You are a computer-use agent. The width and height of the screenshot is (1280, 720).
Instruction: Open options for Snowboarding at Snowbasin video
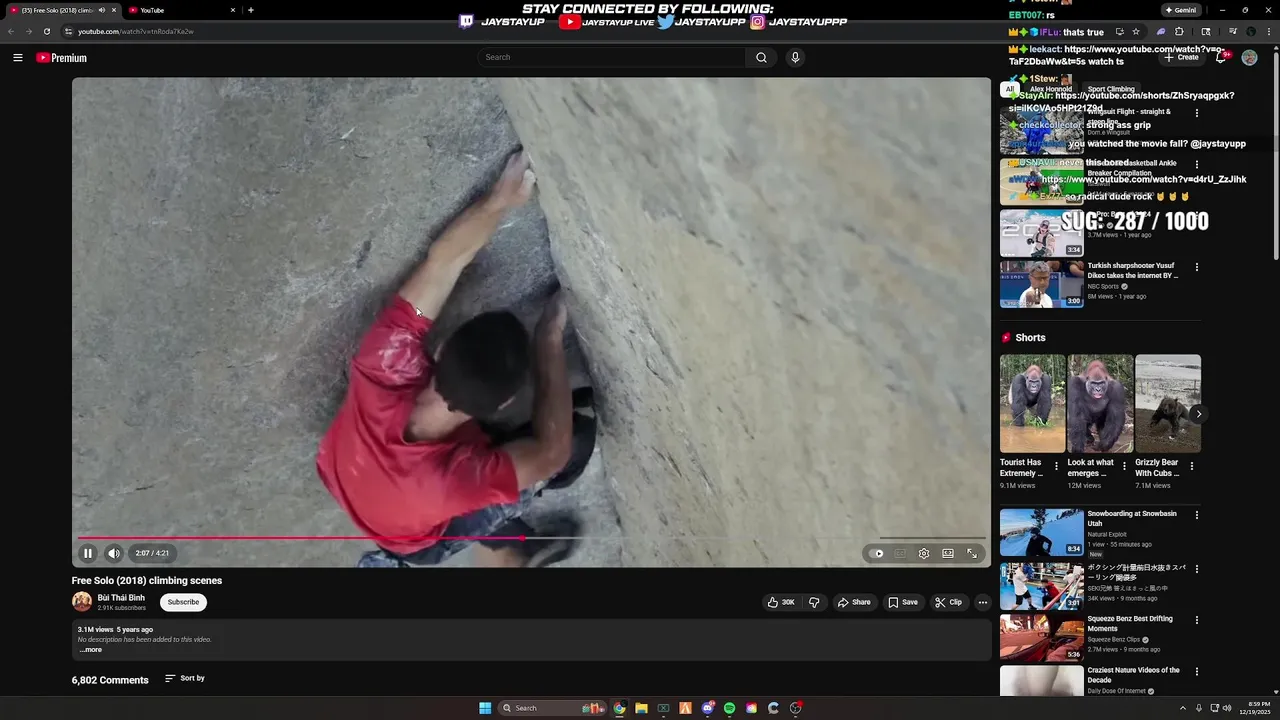[1197, 515]
